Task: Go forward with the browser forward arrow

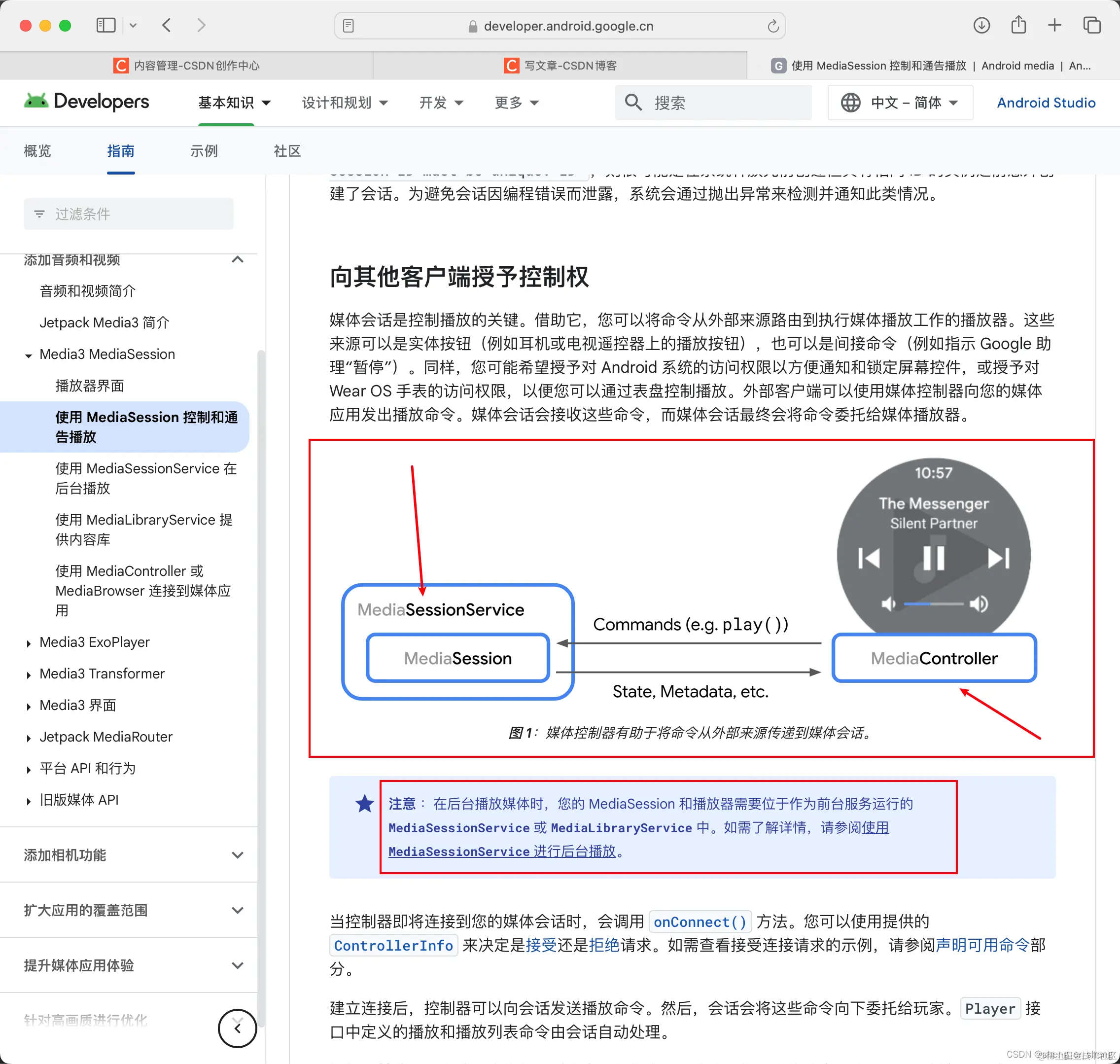Action: [x=201, y=26]
